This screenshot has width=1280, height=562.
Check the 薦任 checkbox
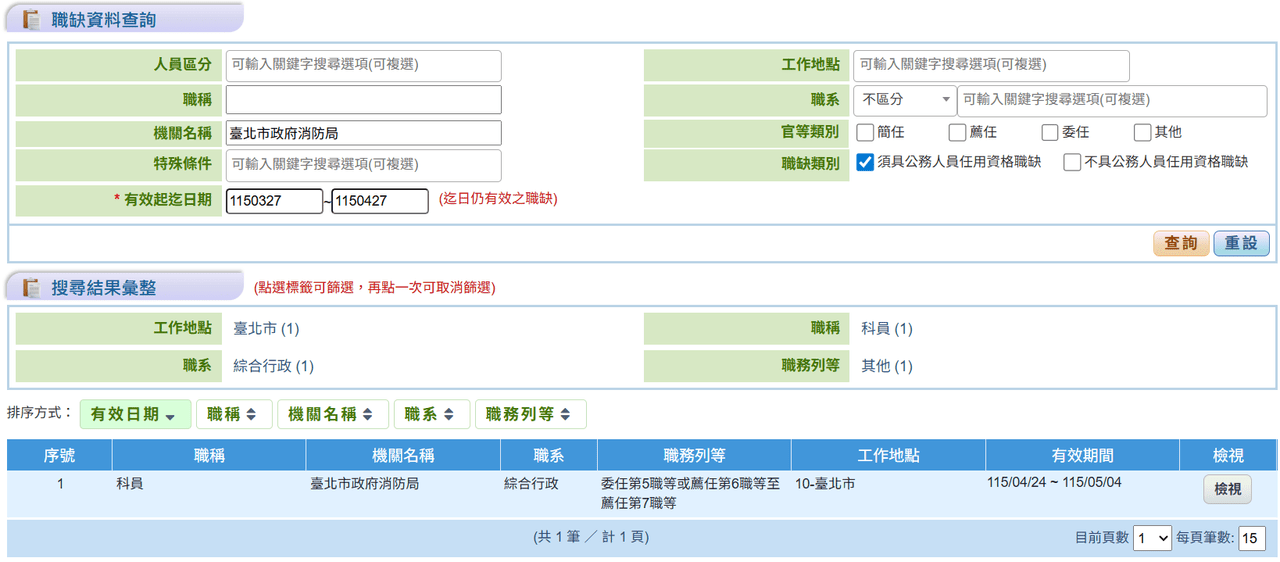point(957,132)
